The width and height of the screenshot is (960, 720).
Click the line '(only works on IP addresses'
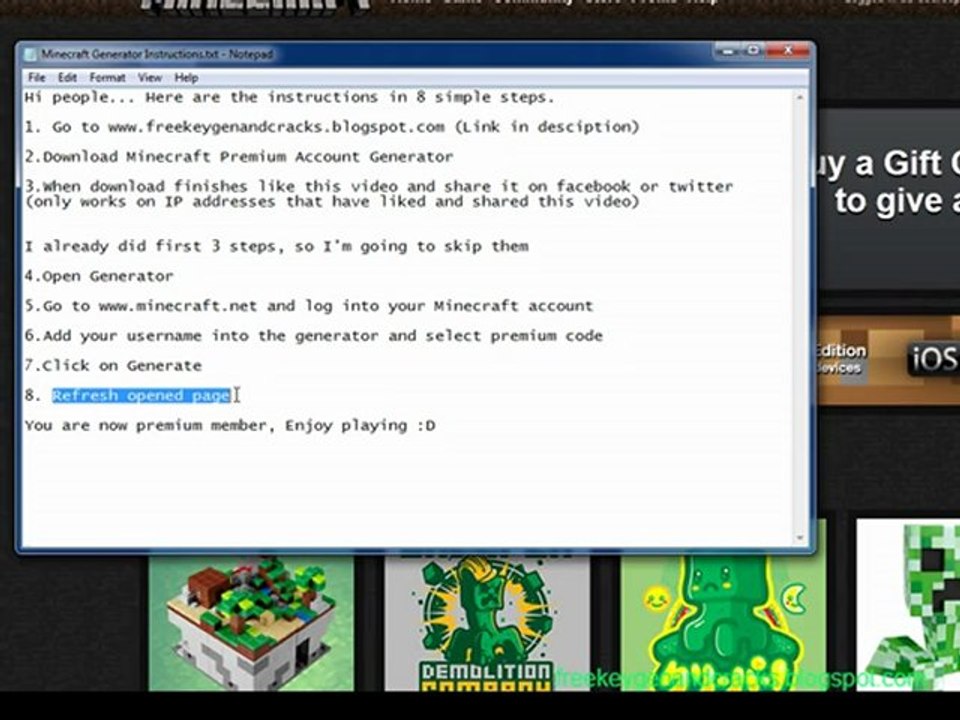click(x=332, y=202)
